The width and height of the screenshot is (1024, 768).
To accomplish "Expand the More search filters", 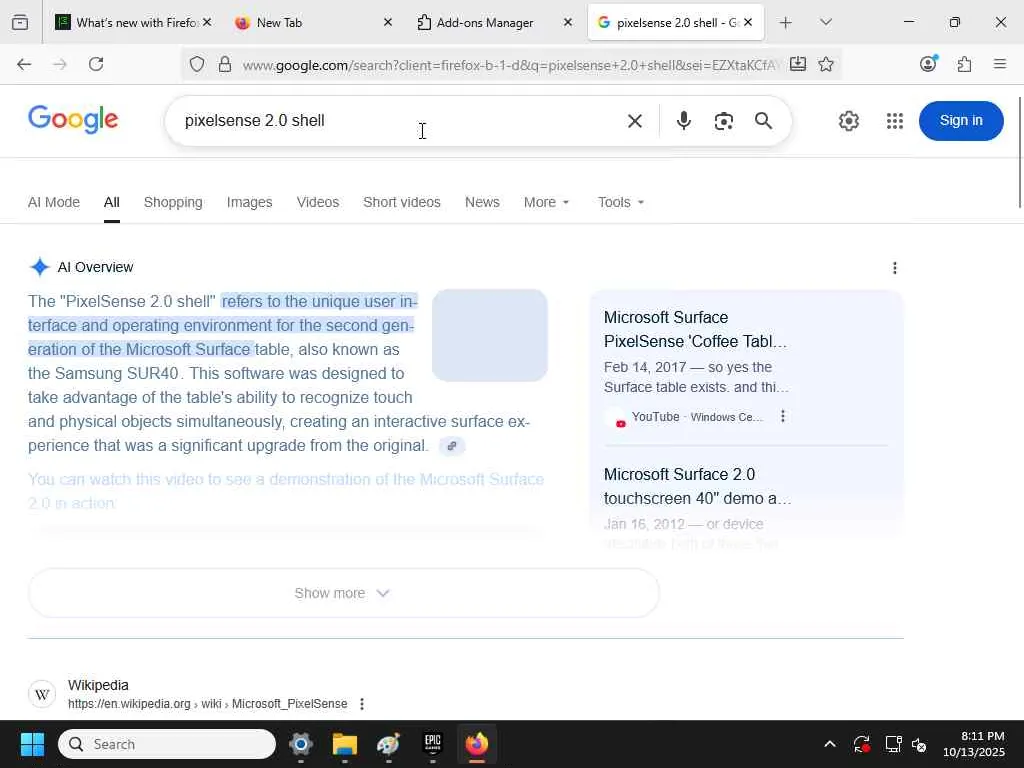I will click(x=546, y=202).
